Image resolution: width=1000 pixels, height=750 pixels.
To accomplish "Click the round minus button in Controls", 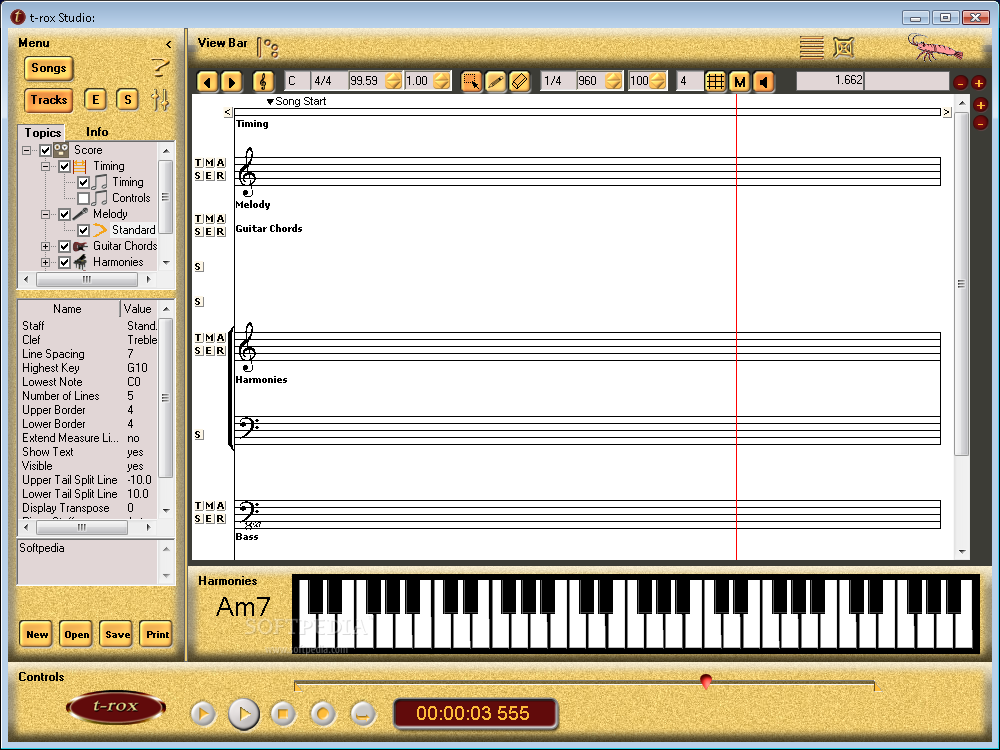I will tap(362, 714).
